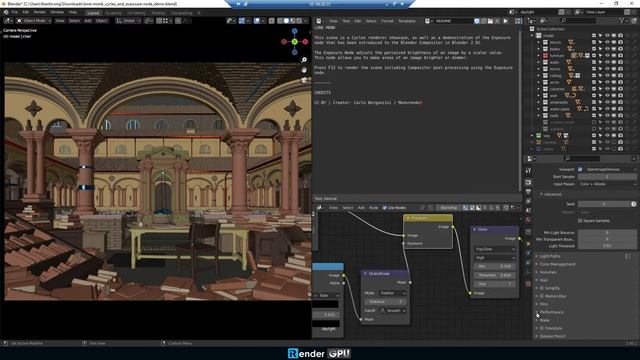Toggle the Use Nodes checkbox

click(x=384, y=208)
